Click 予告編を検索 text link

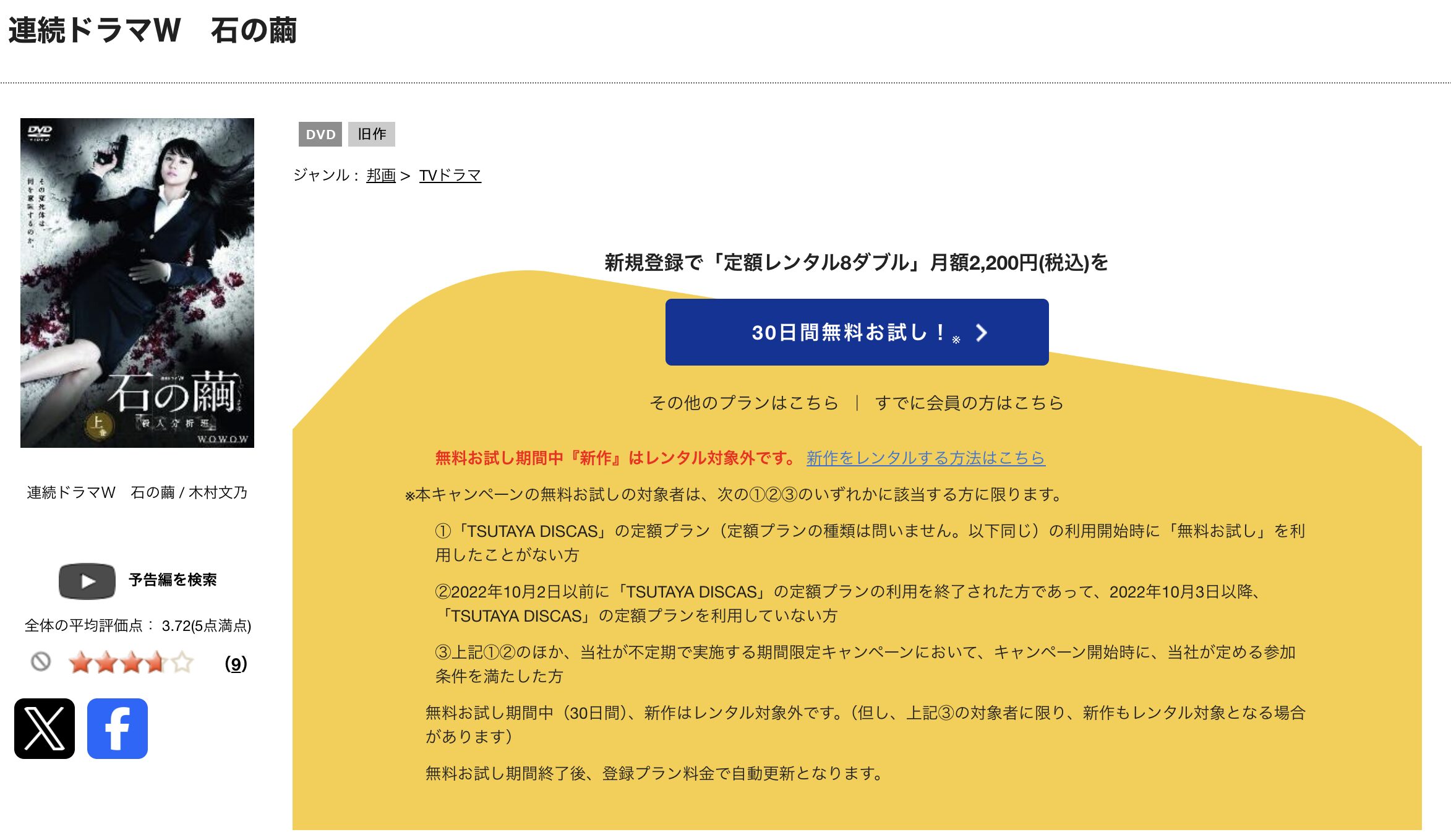173,580
